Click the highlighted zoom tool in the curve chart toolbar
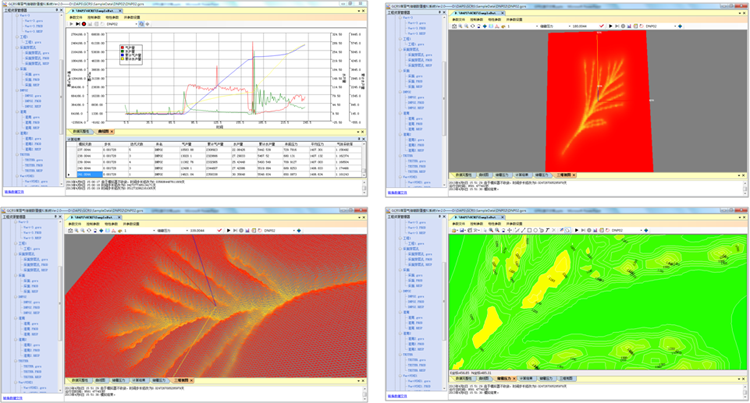The height and width of the screenshot is (403, 750). (x=141, y=24)
